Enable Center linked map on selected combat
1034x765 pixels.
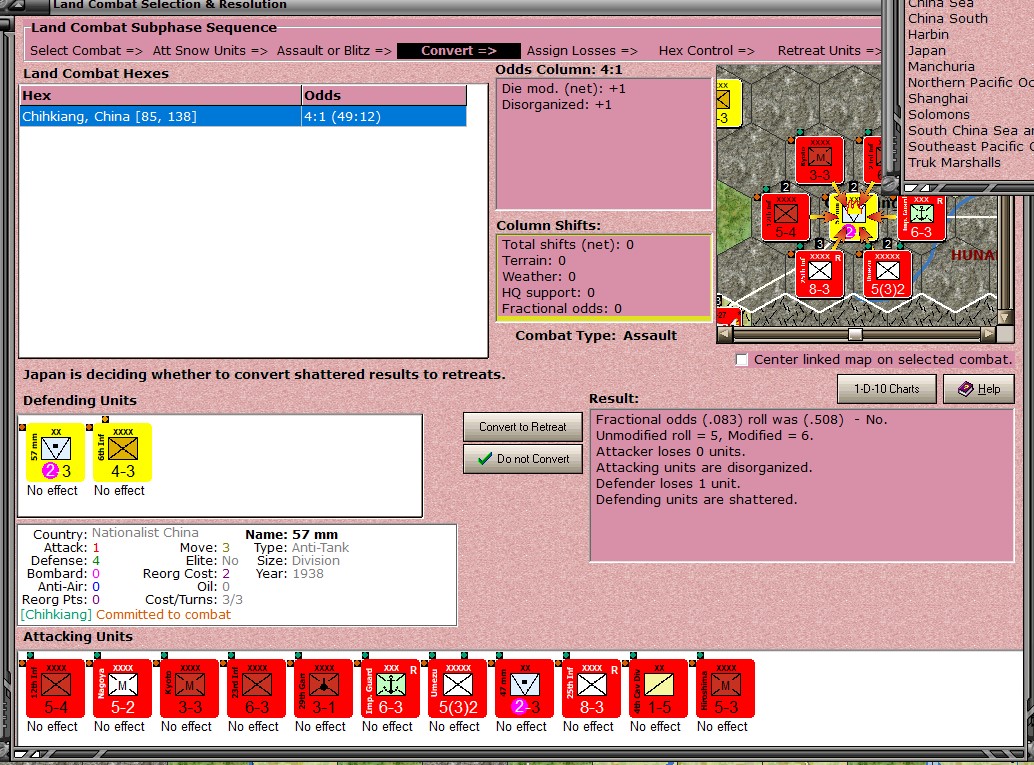click(742, 359)
